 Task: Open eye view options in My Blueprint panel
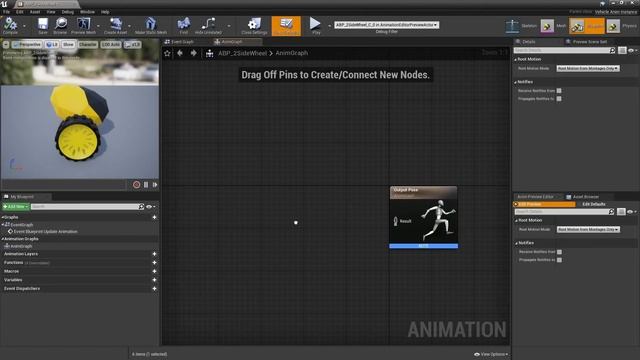[x=151, y=207]
